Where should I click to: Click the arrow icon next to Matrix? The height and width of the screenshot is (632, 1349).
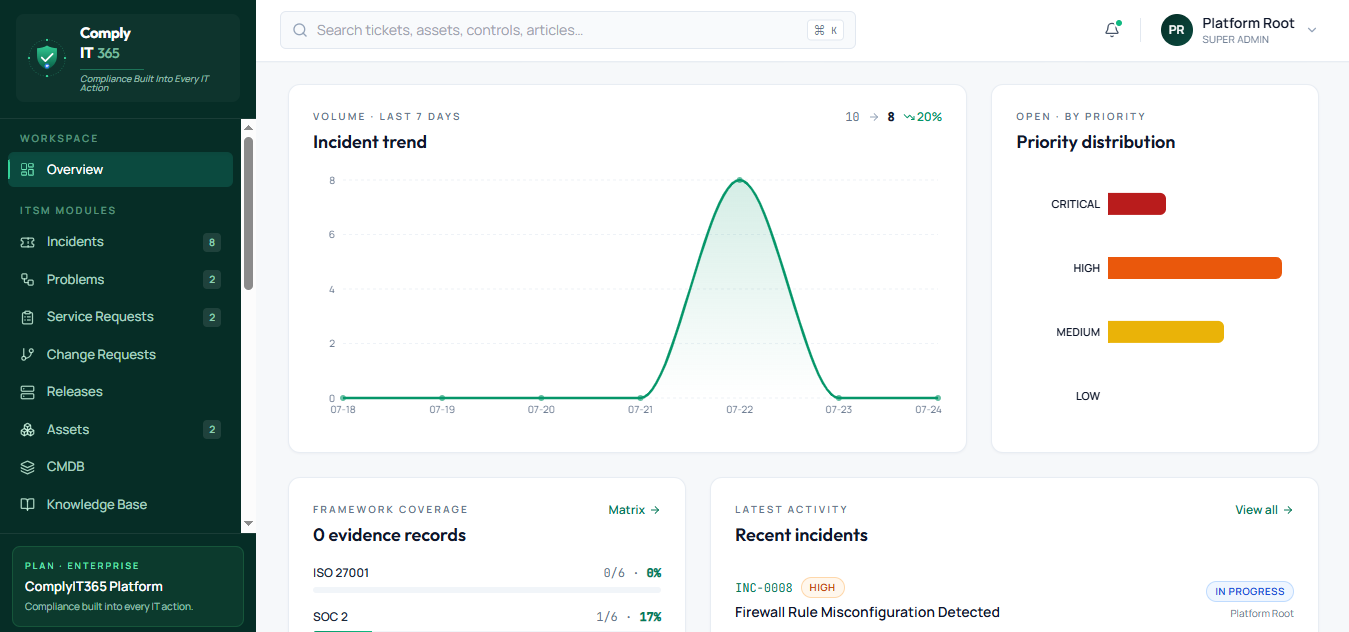[655, 510]
